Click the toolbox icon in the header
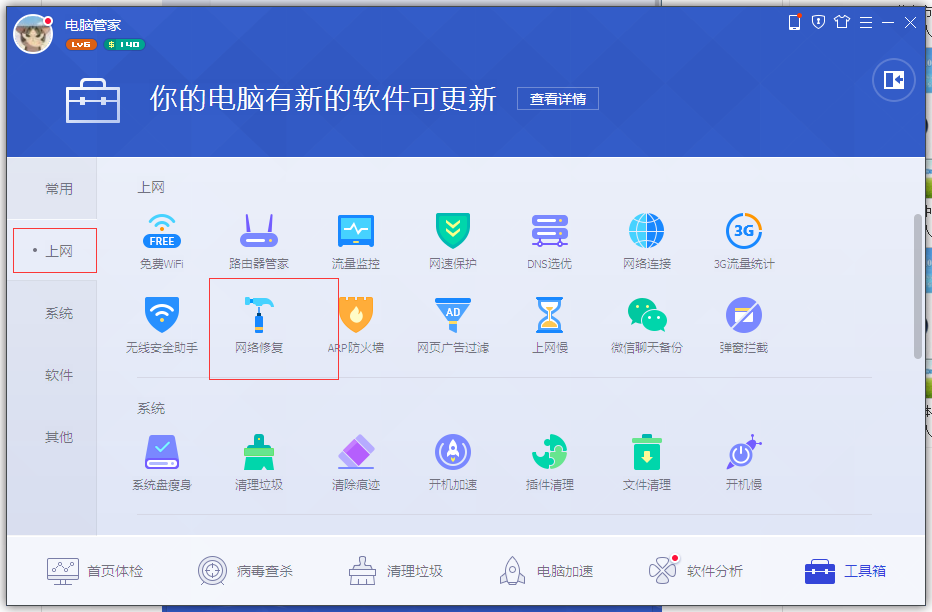 coord(93,100)
